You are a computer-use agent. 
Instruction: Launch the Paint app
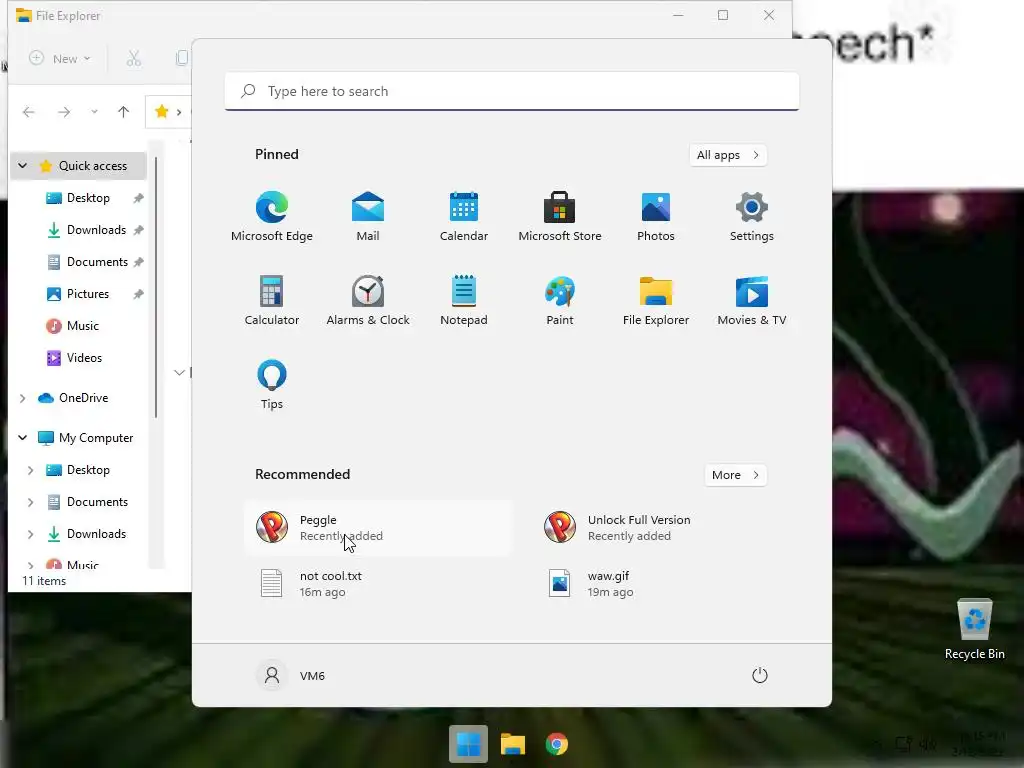(x=560, y=300)
